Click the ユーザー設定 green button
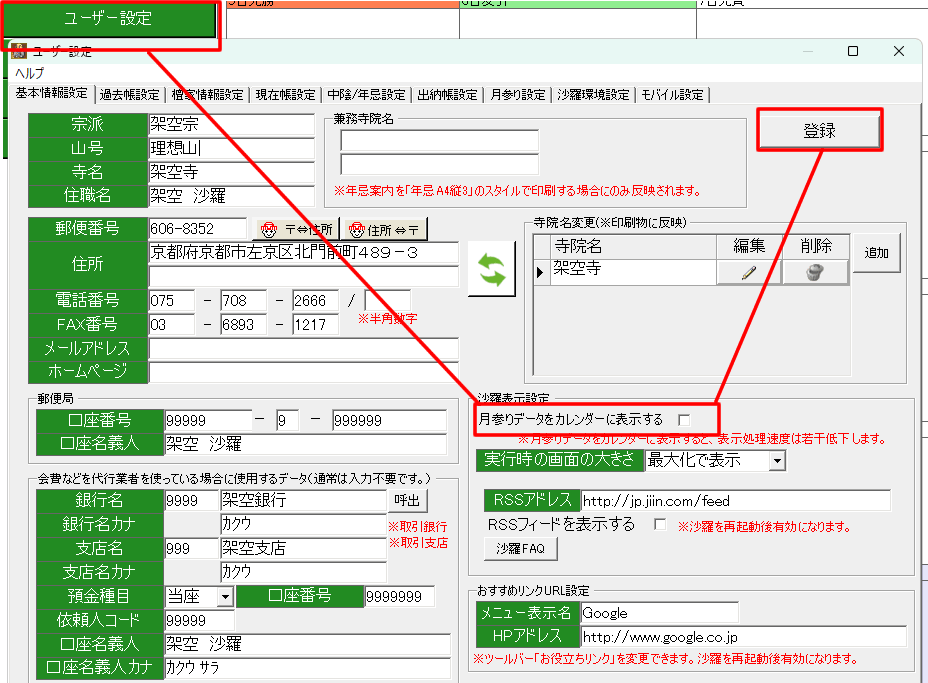The width and height of the screenshot is (928, 683). pyautogui.click(x=108, y=18)
